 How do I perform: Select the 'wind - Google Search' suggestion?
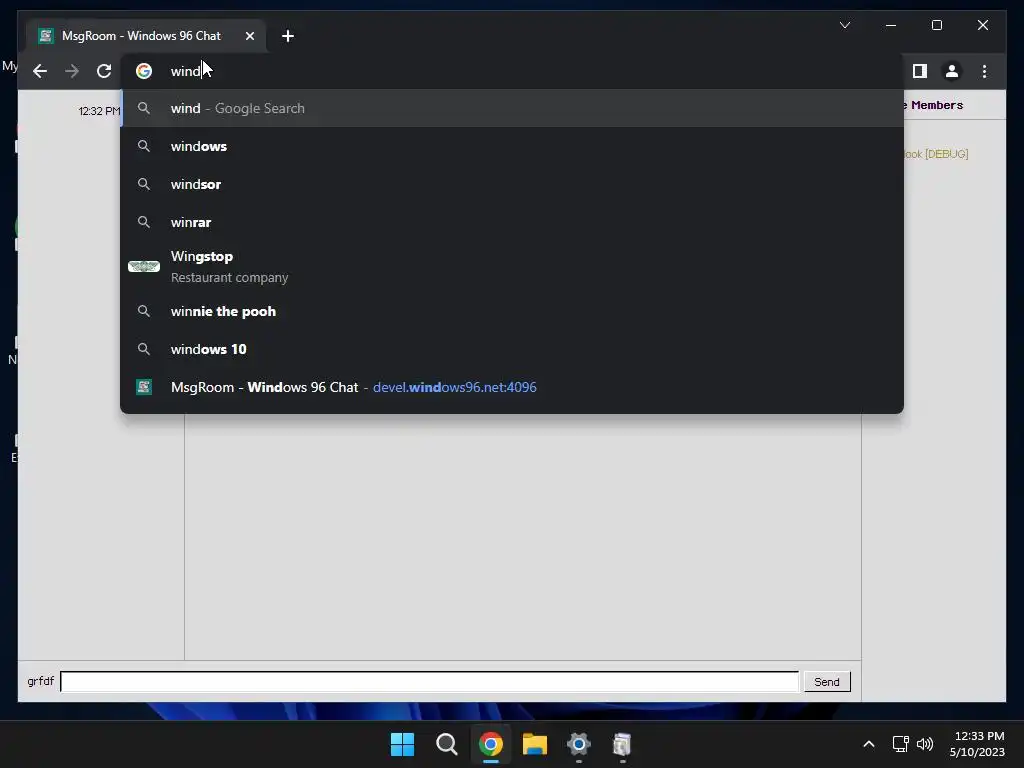pyautogui.click(x=513, y=108)
